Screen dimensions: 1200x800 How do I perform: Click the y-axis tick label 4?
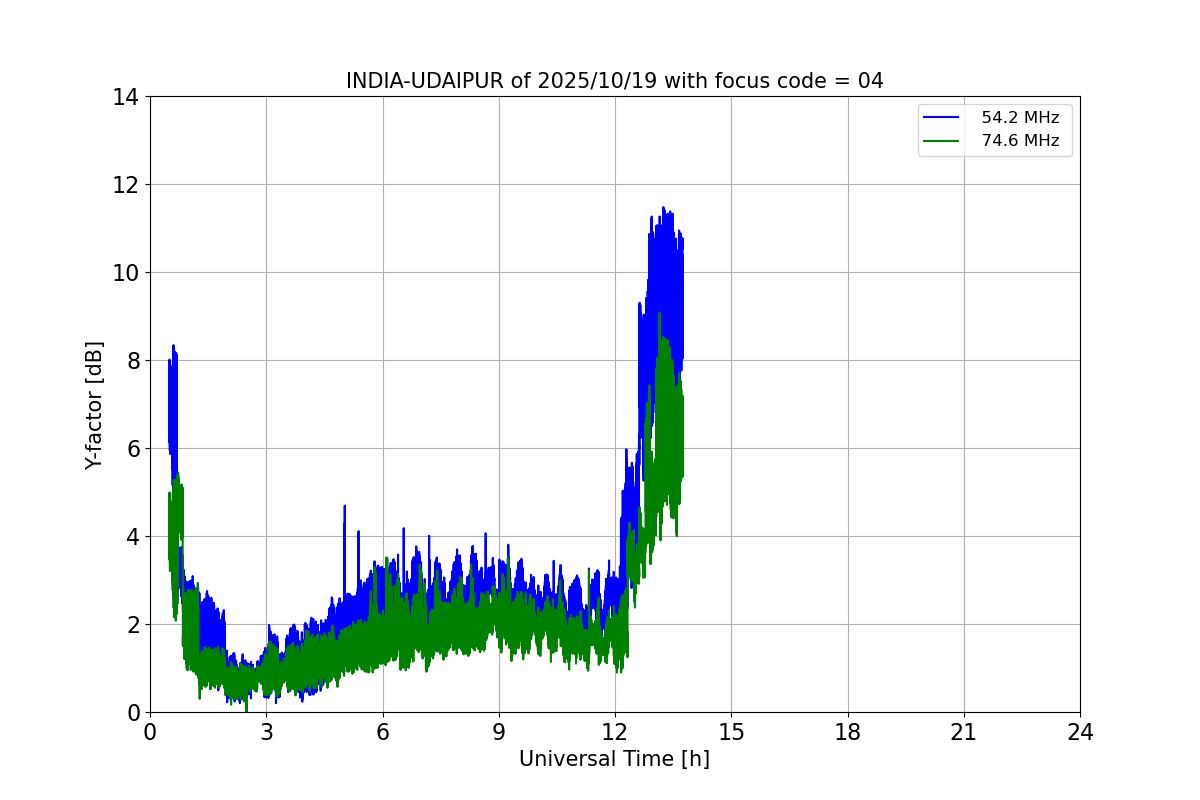(132, 537)
